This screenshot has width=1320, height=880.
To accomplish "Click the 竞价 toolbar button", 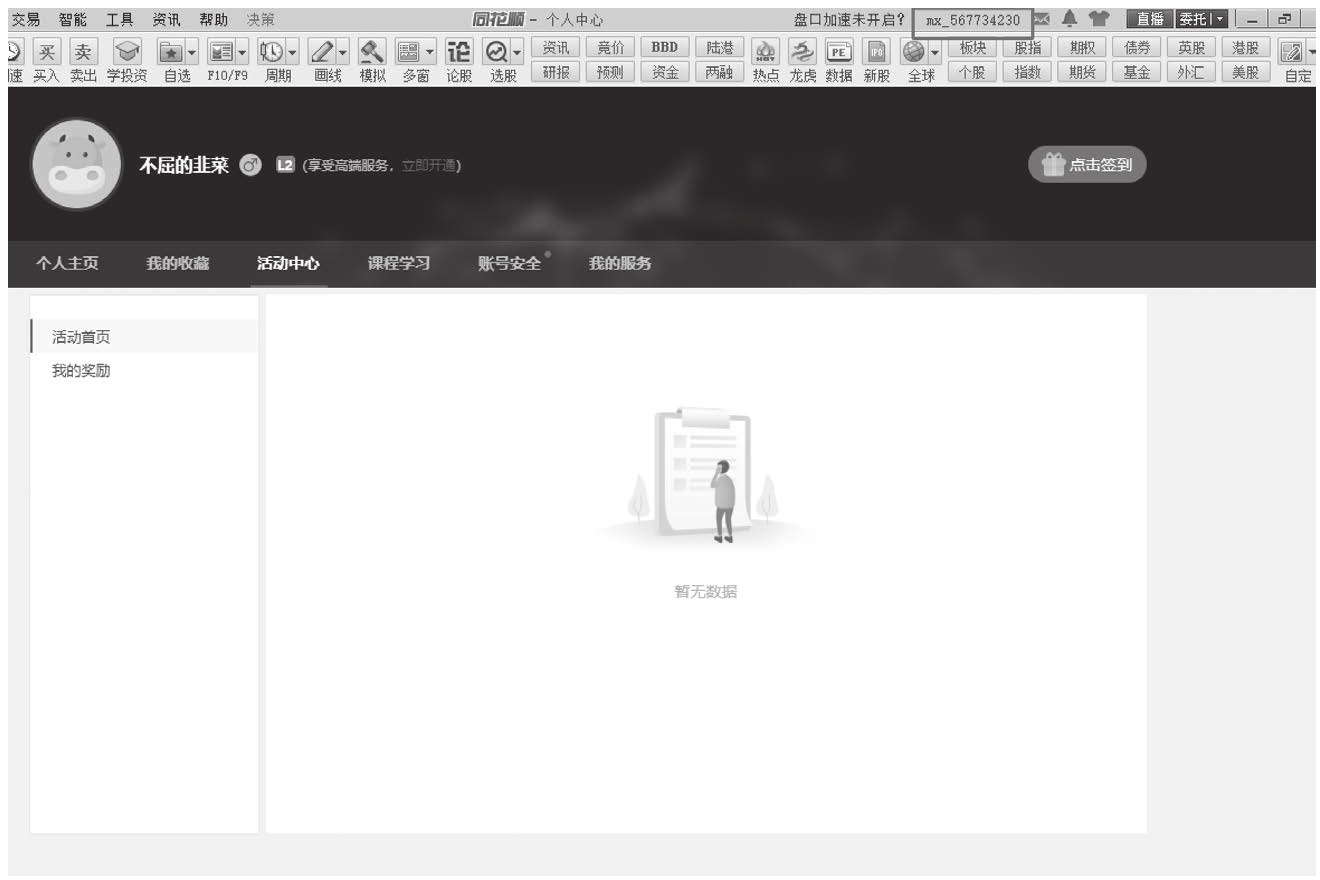I will pyautogui.click(x=610, y=47).
